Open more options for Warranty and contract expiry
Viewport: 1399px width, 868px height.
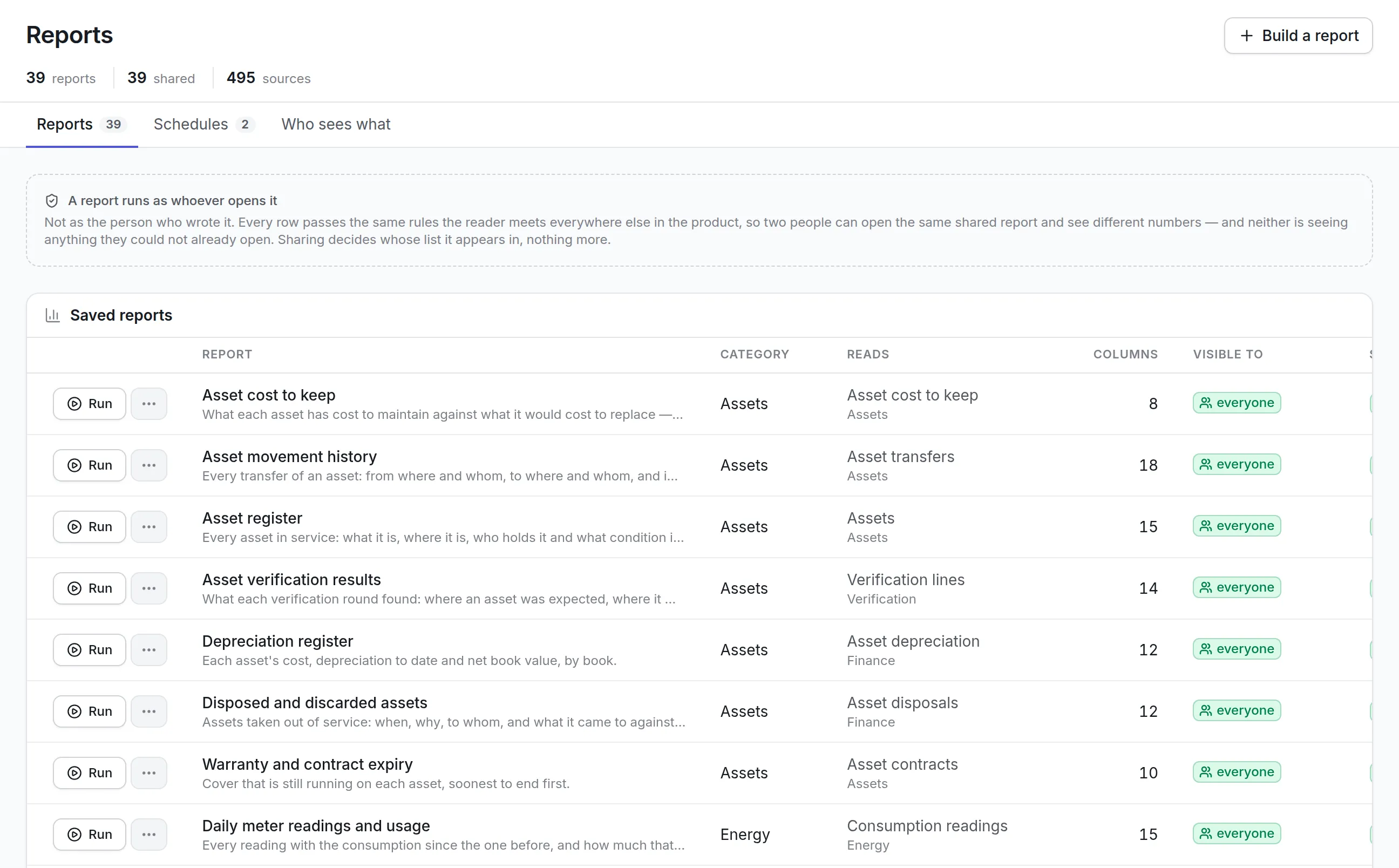coord(148,772)
